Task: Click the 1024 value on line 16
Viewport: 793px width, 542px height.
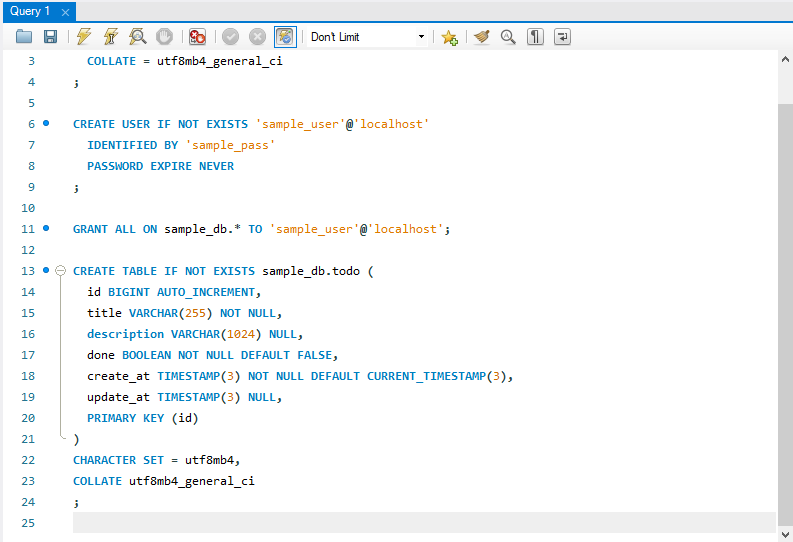Action: click(x=241, y=334)
